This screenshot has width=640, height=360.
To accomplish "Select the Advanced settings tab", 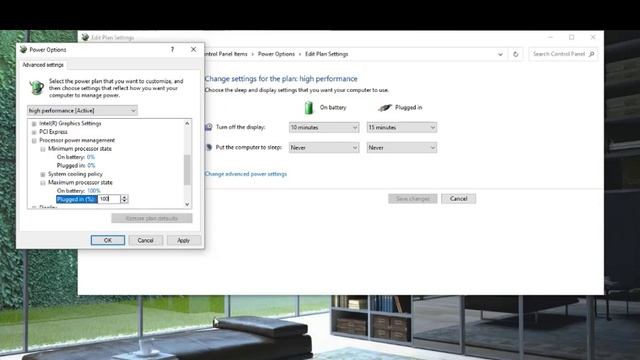I will (x=43, y=65).
